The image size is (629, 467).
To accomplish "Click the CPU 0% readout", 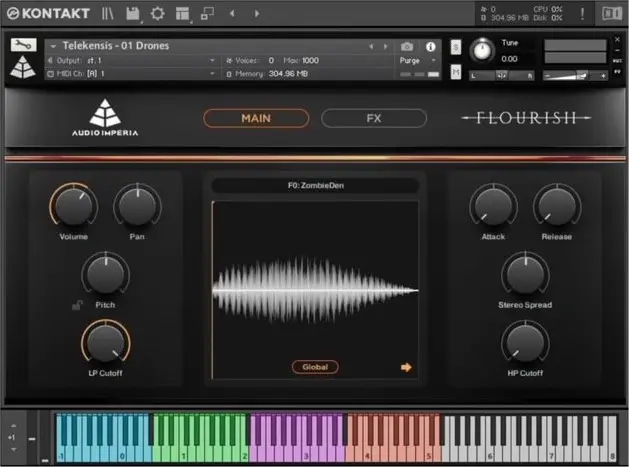I will click(548, 9).
